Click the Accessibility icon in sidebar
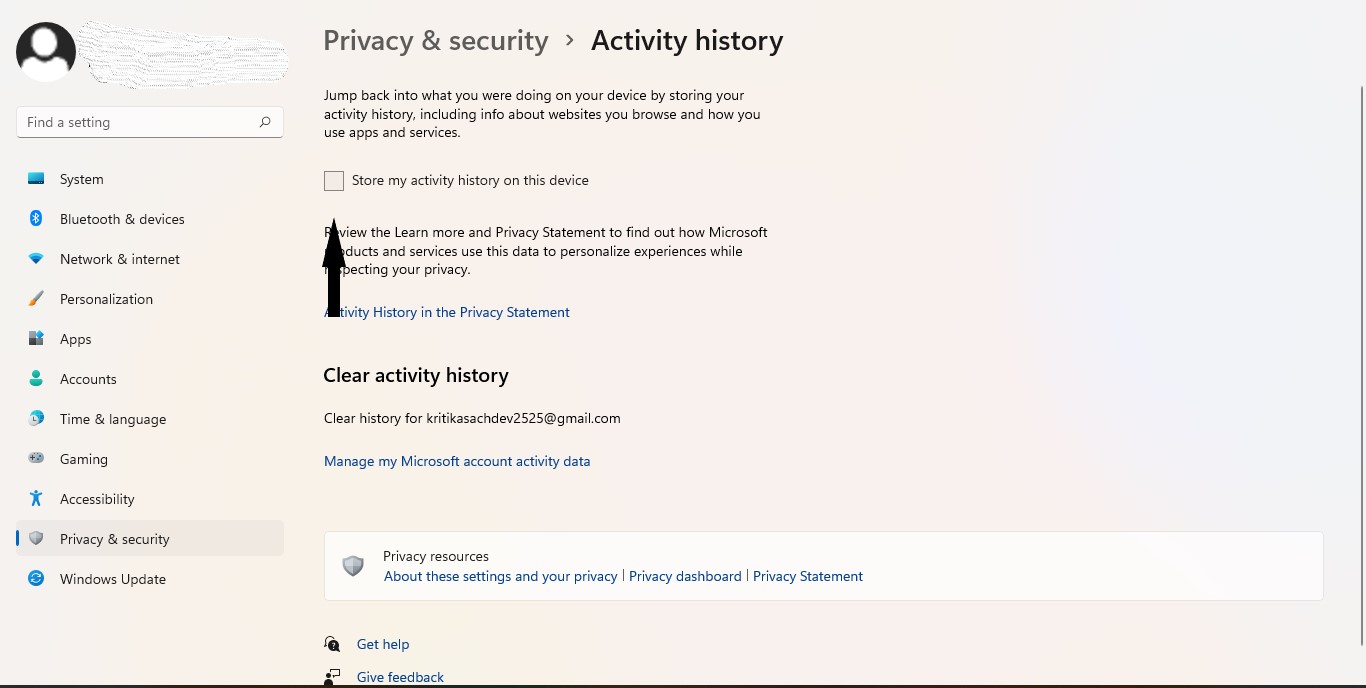The width and height of the screenshot is (1366, 688). tap(36, 499)
